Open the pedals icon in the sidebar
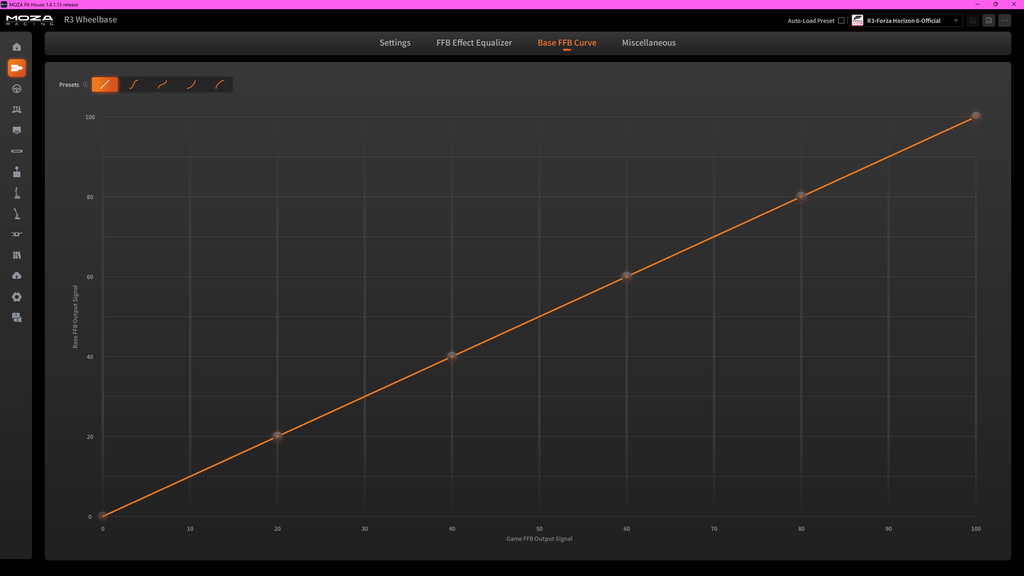Viewport: 1024px width, 576px height. pyautogui.click(x=17, y=110)
